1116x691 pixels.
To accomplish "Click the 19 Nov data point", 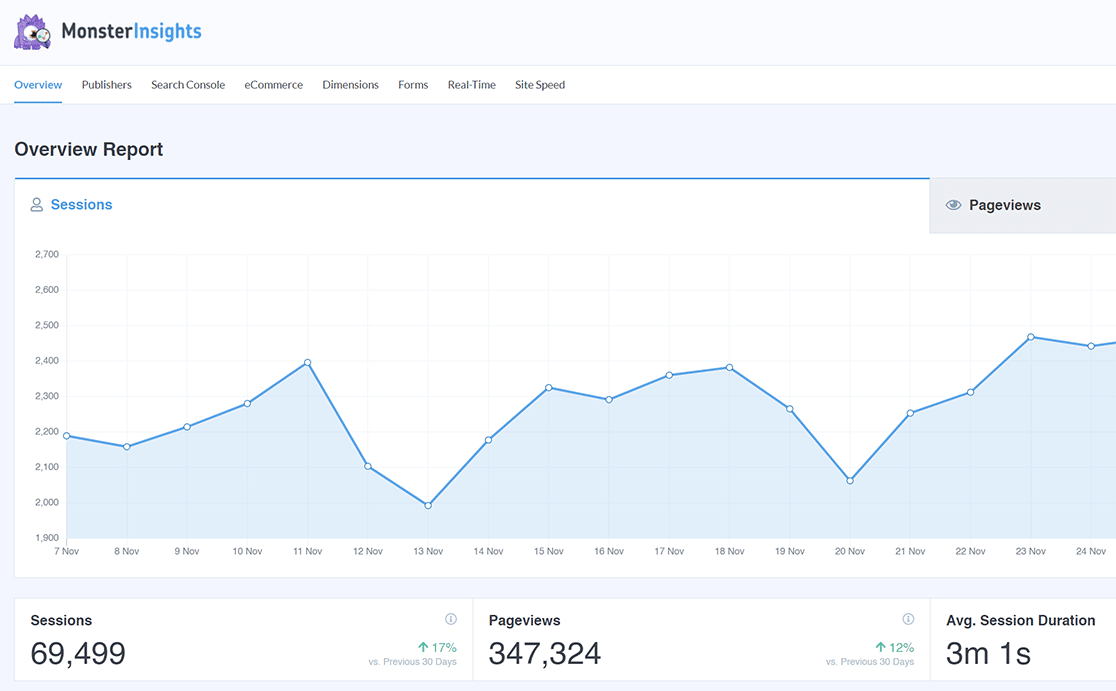I will (x=789, y=409).
